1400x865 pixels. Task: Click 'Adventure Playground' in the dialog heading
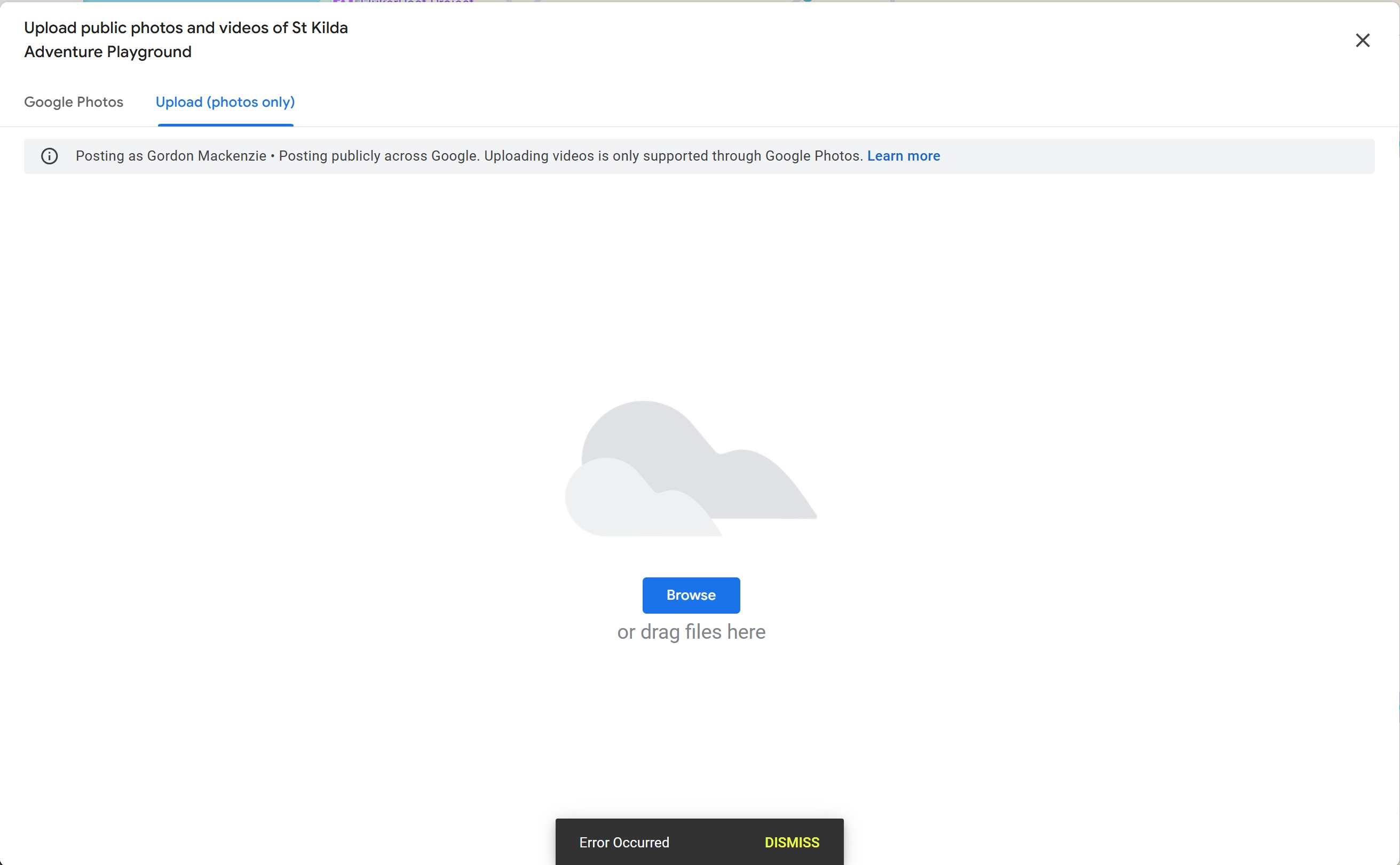point(108,52)
